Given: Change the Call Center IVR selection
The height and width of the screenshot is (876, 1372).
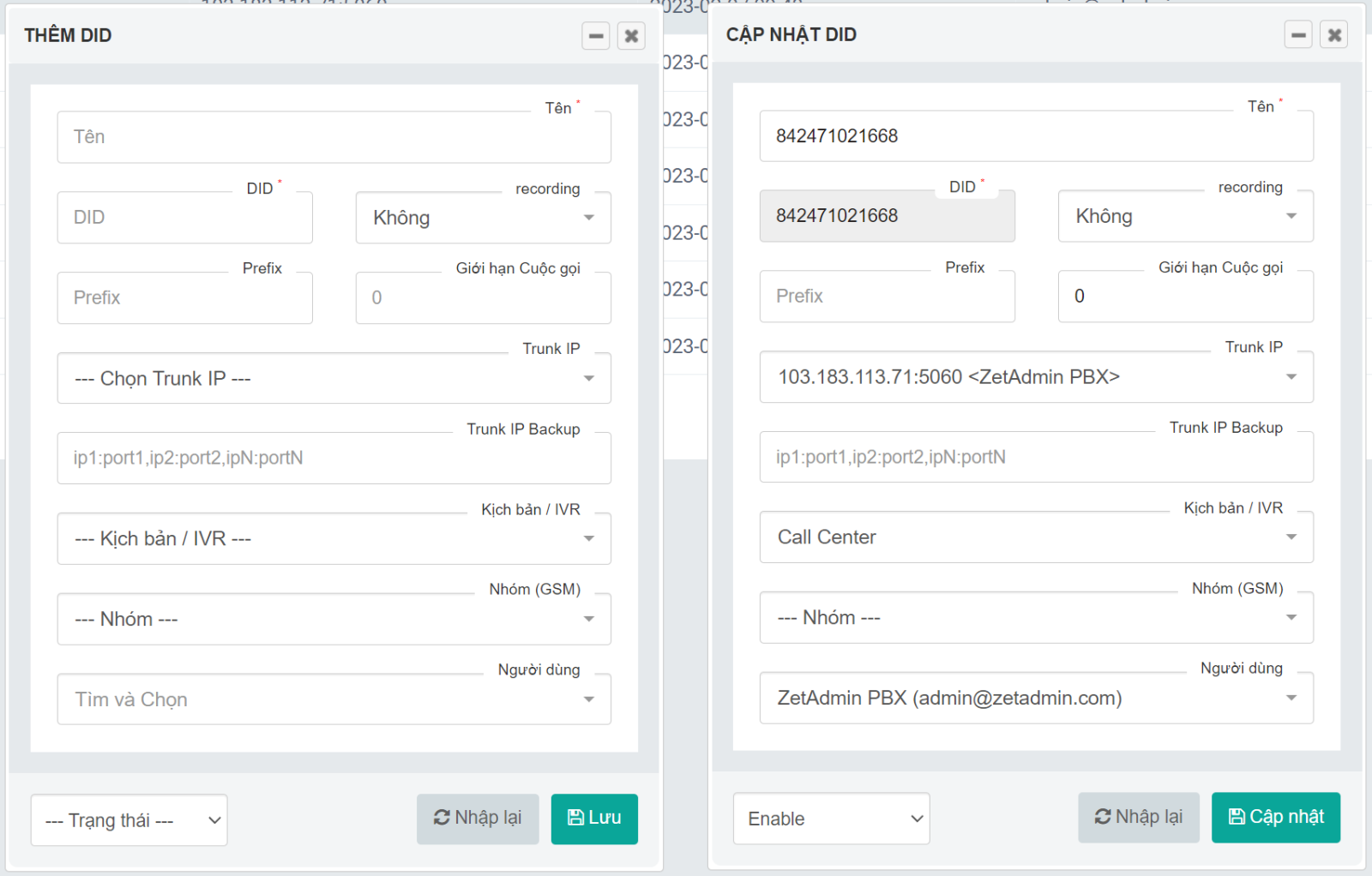Looking at the screenshot, I should point(1036,537).
